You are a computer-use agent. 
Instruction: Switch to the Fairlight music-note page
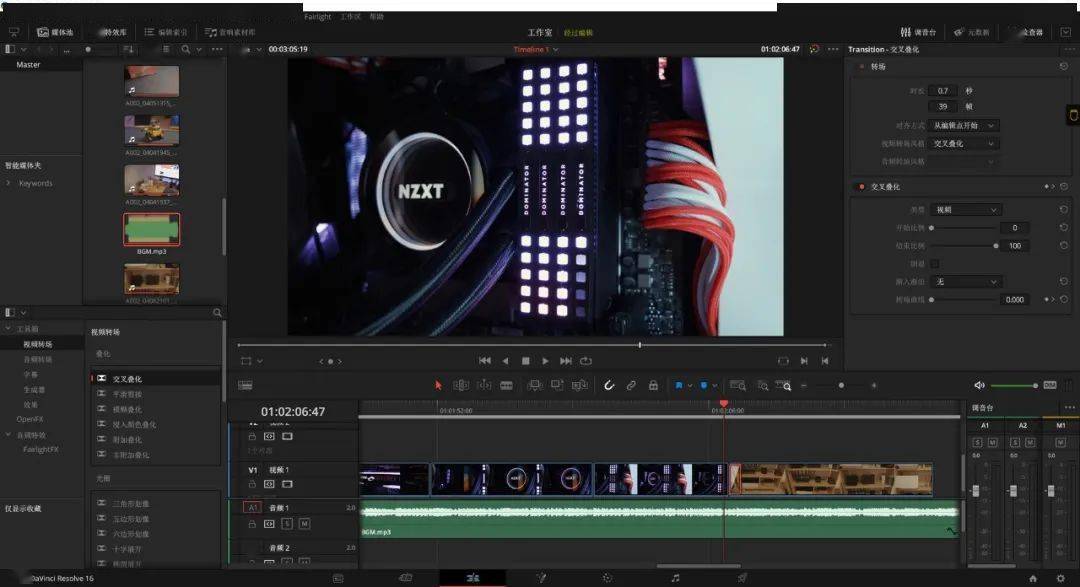coord(675,578)
